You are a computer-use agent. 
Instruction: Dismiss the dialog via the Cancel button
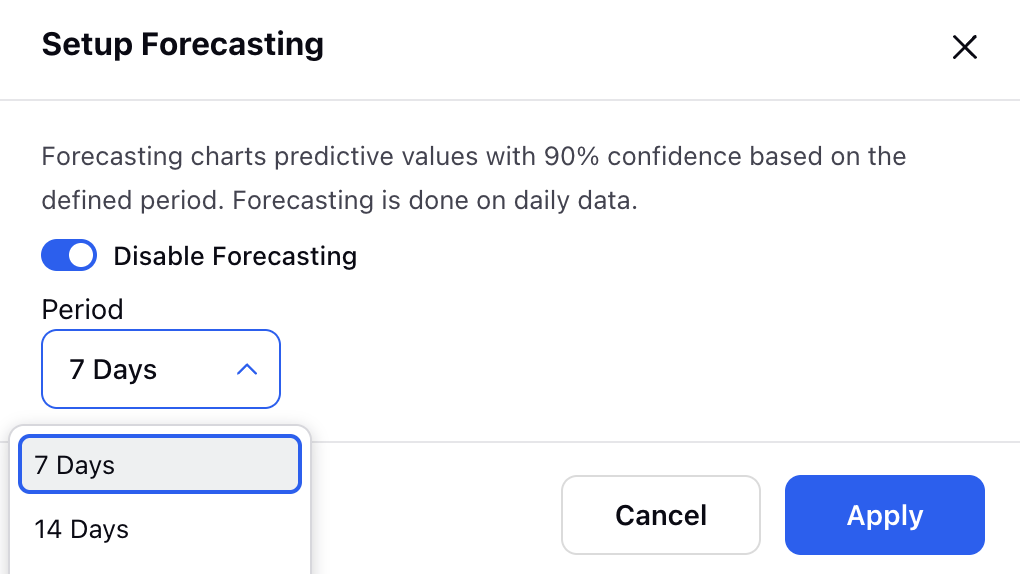661,515
